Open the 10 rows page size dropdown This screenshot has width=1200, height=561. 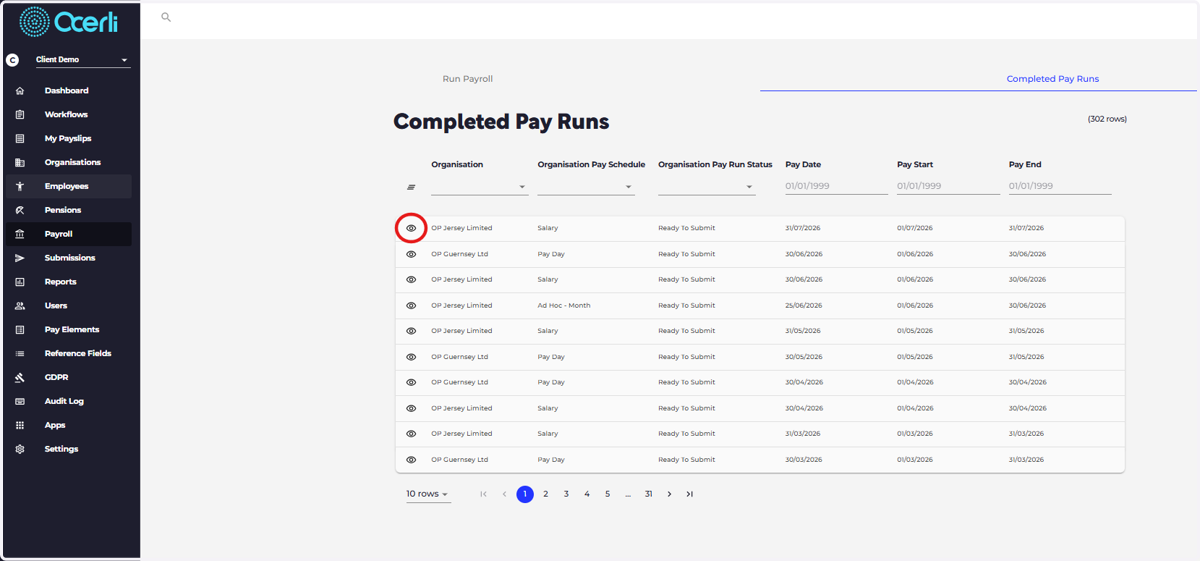(428, 494)
